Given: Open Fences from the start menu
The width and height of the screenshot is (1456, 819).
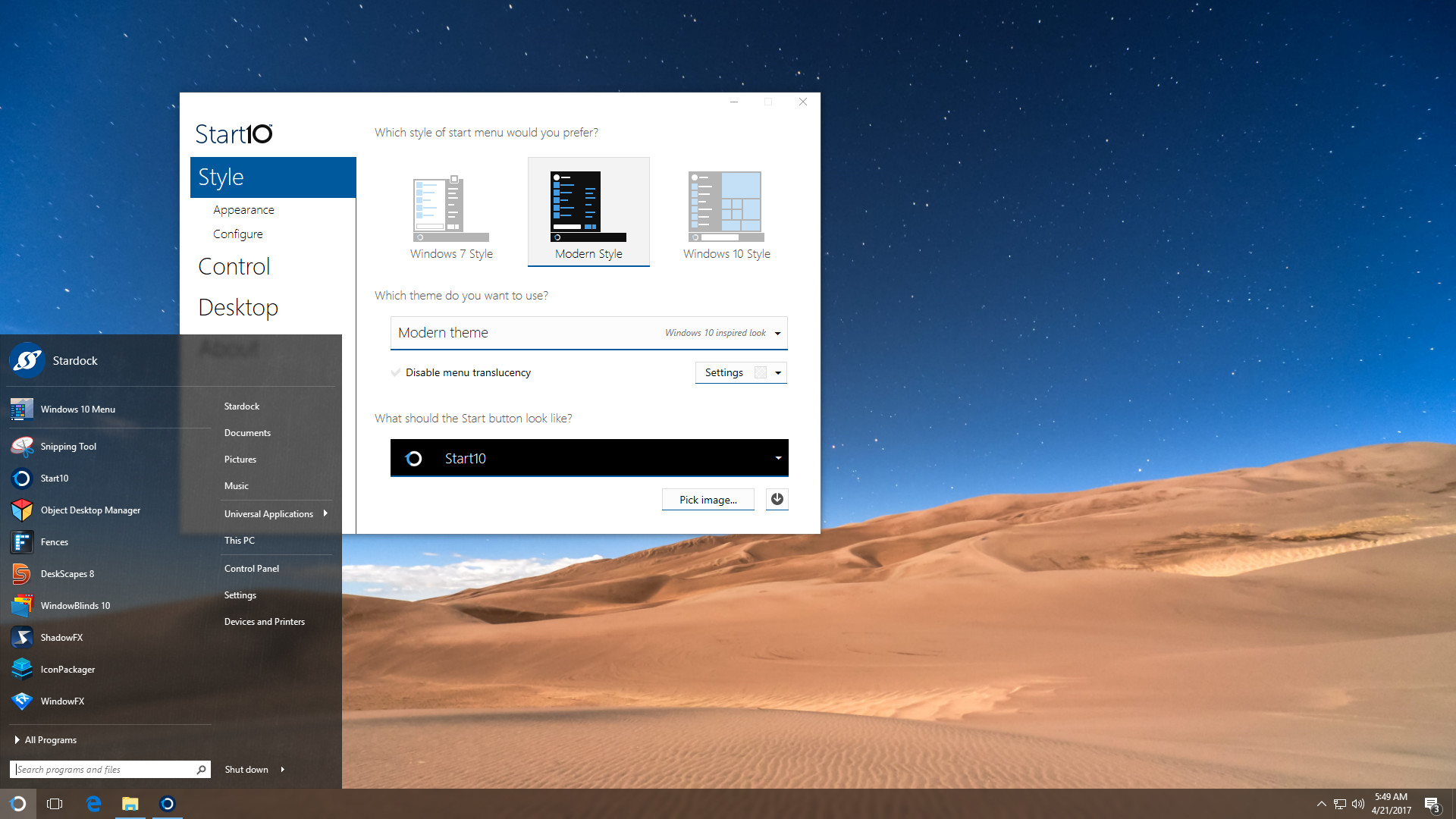Looking at the screenshot, I should [x=54, y=541].
